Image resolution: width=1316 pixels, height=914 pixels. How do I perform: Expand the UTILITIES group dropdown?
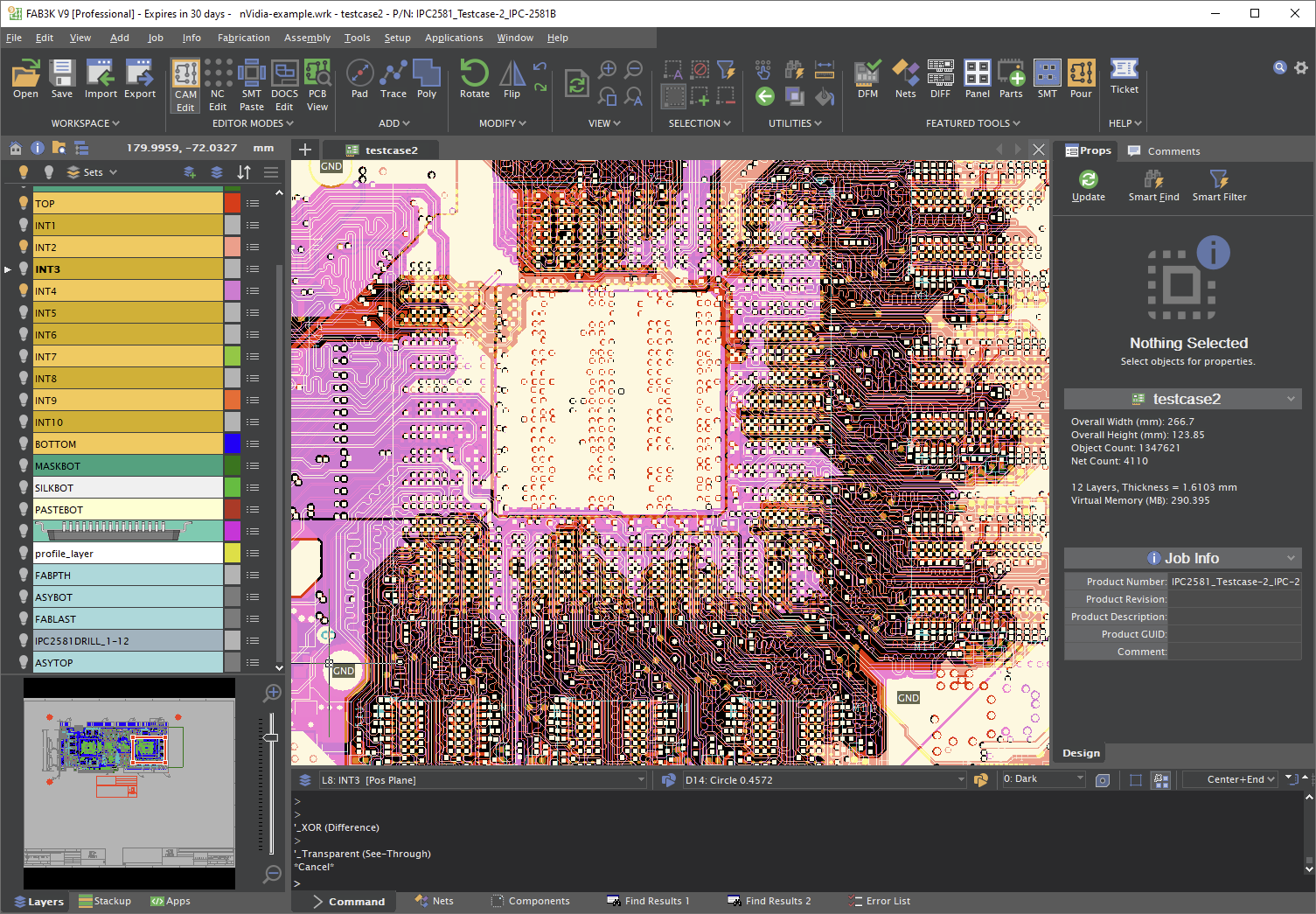point(795,123)
